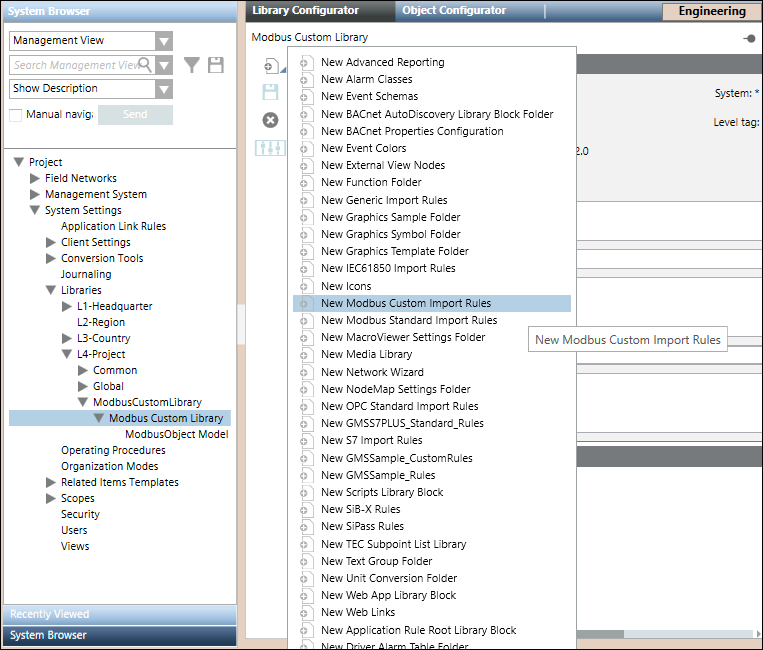
Task: Open the Management View dropdown
Action: pyautogui.click(x=164, y=41)
